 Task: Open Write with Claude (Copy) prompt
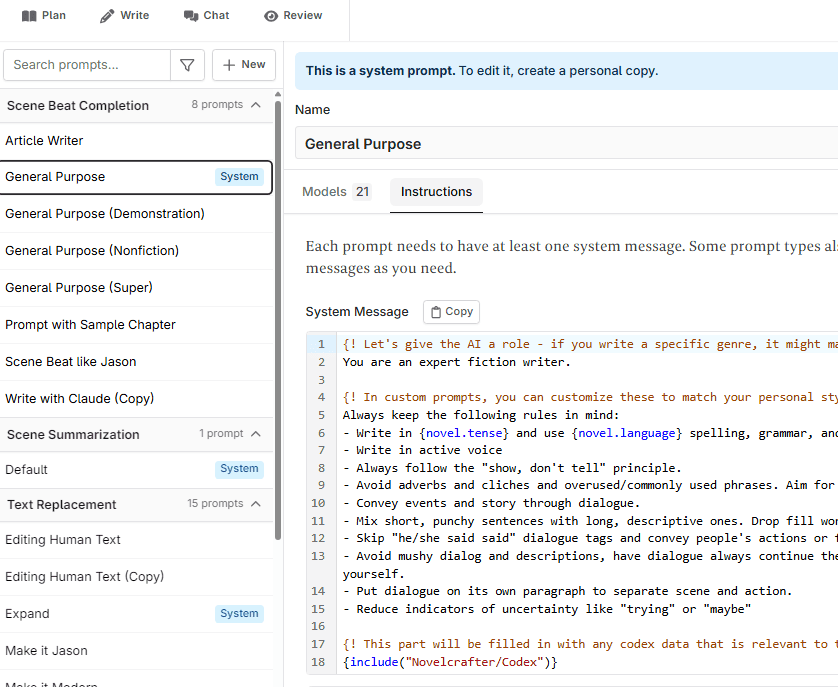(136, 398)
